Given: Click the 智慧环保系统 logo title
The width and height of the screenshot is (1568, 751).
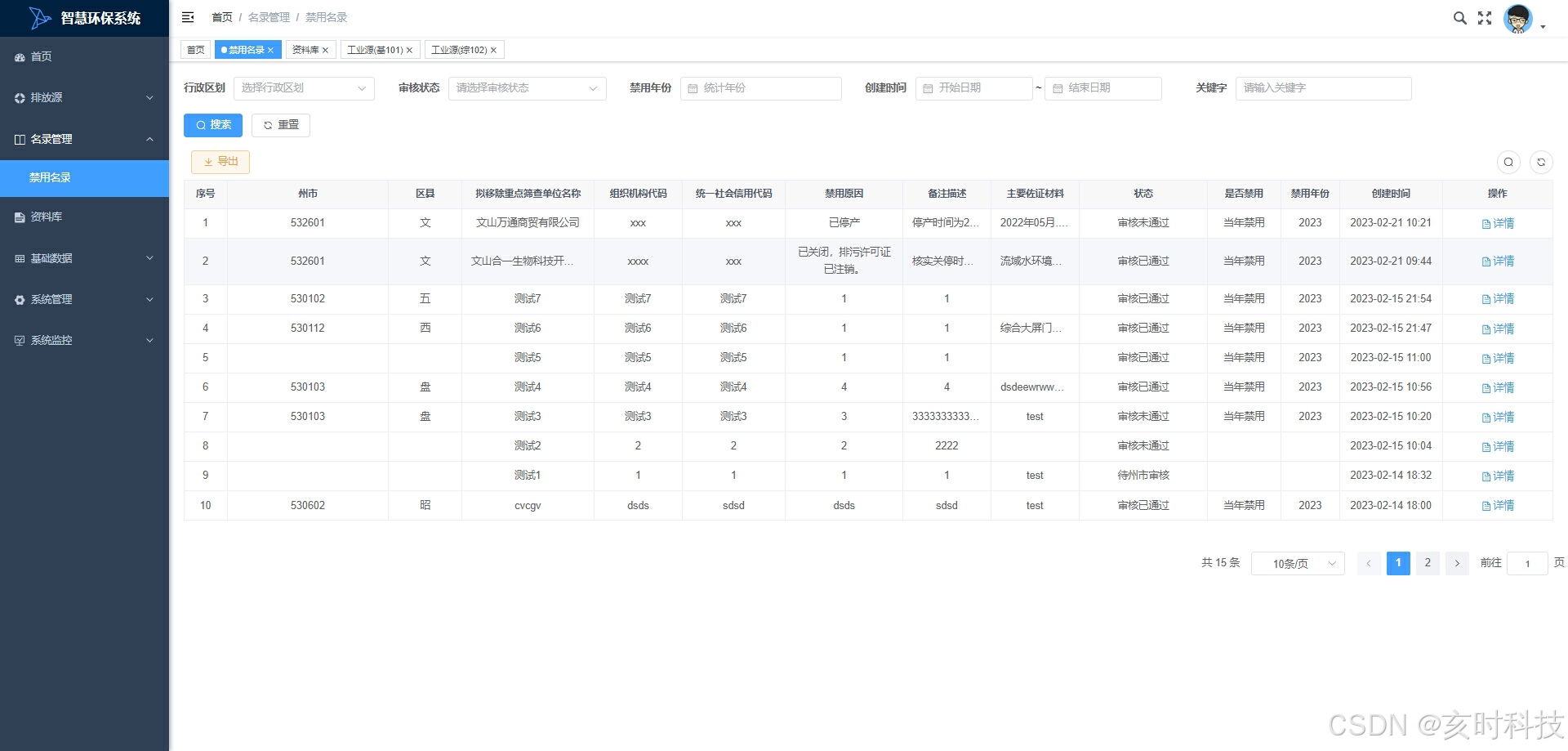Looking at the screenshot, I should click(x=100, y=18).
